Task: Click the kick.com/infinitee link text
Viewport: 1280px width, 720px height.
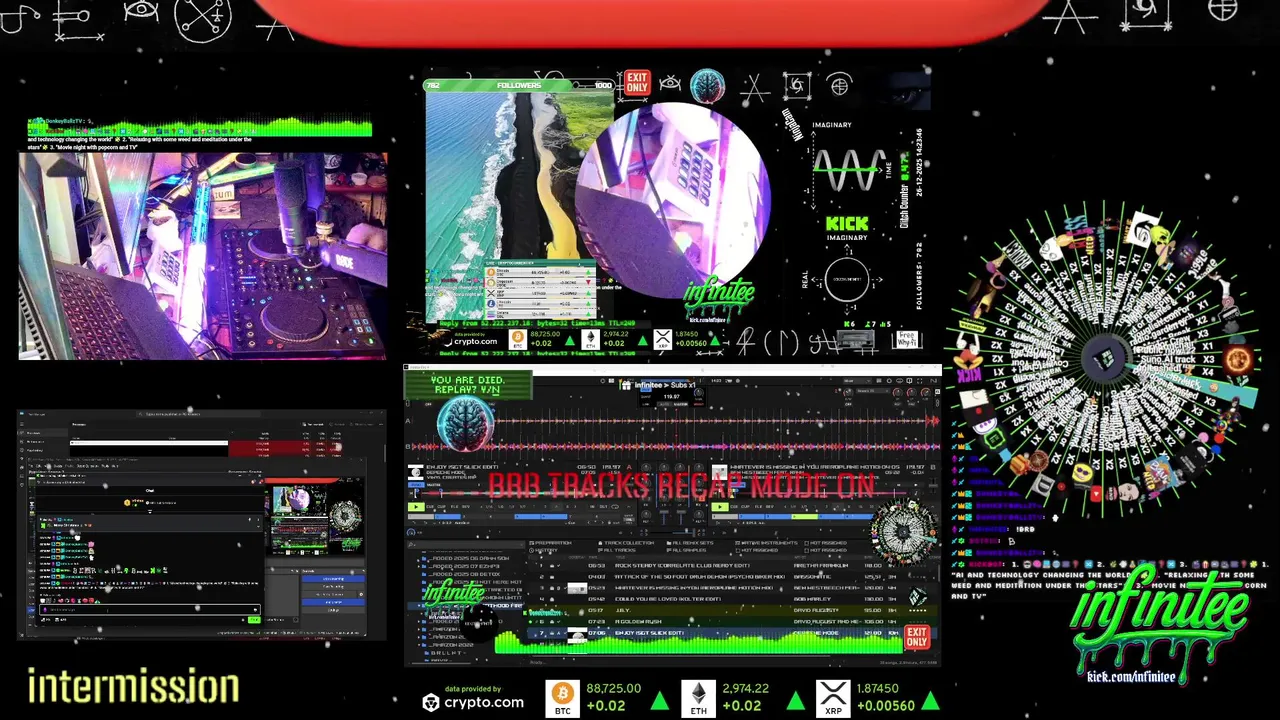Action: click(1131, 676)
